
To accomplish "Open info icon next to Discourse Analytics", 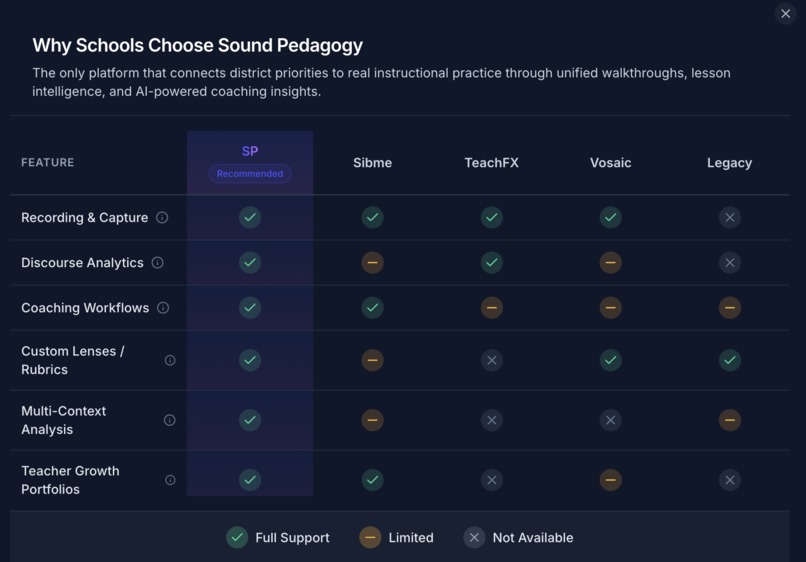I will point(157,263).
